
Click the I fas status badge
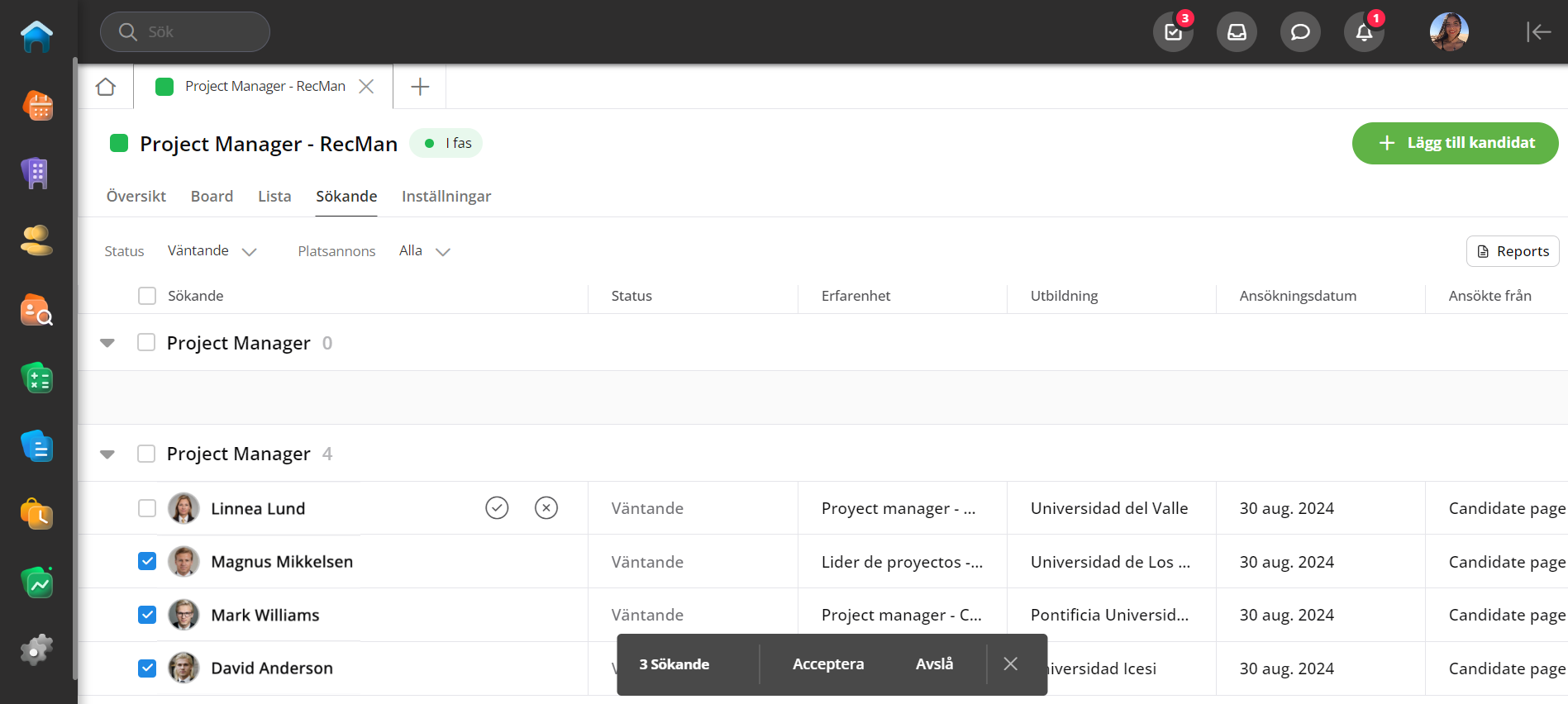coord(446,143)
